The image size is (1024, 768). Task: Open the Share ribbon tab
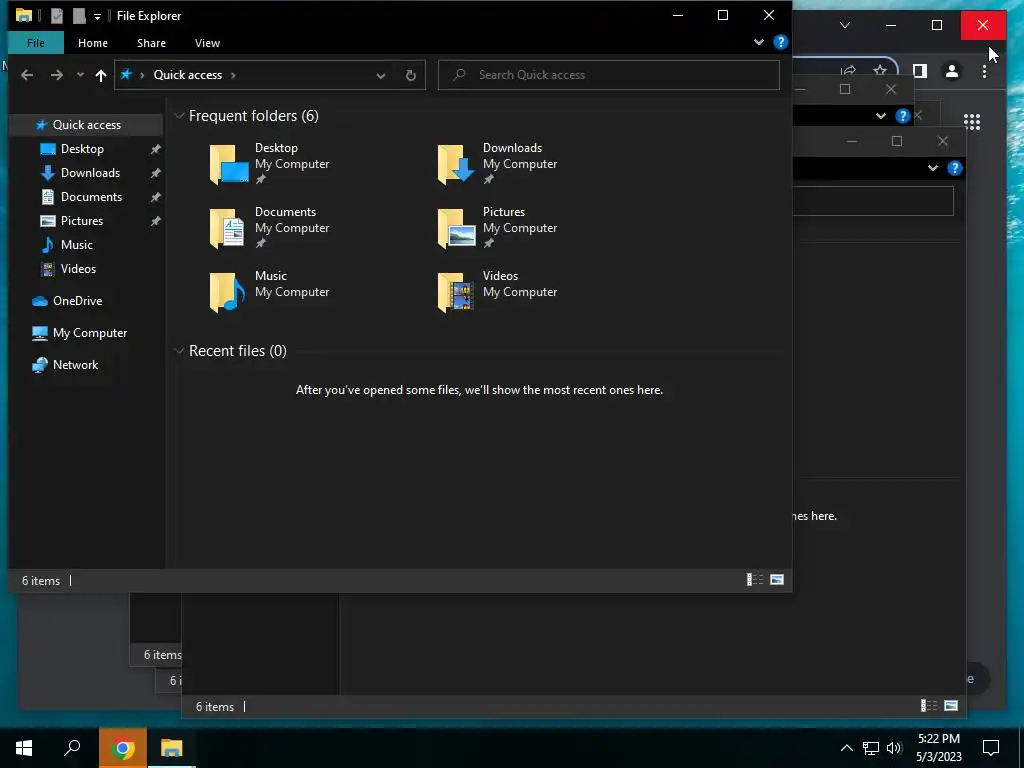point(151,42)
